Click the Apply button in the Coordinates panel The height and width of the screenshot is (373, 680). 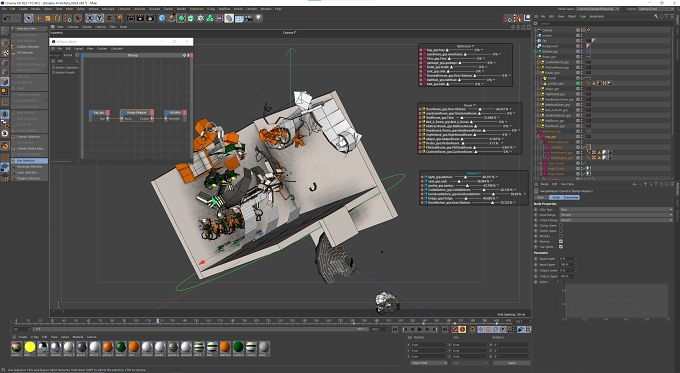511,363
